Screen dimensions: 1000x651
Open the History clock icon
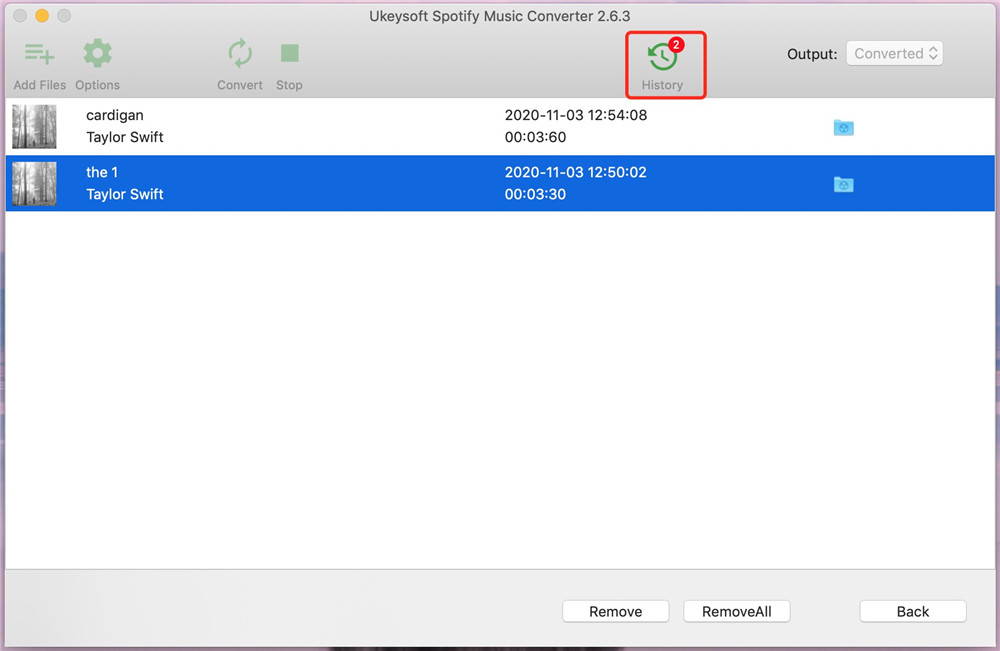click(x=663, y=57)
